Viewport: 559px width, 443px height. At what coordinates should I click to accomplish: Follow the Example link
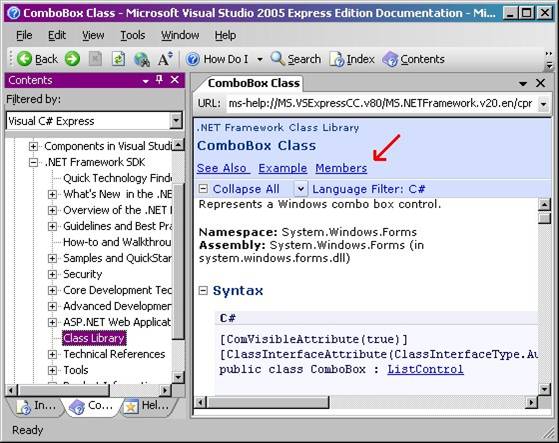(283, 168)
